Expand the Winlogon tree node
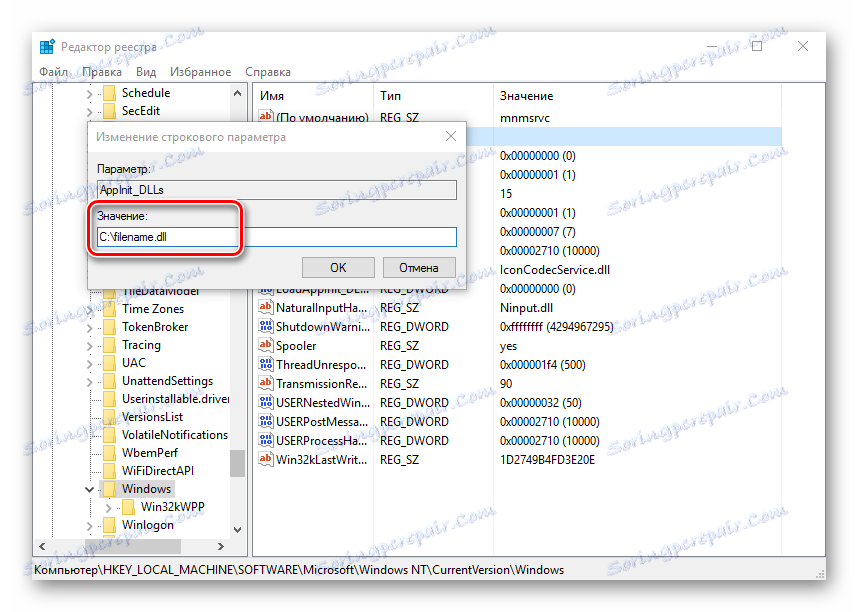858x612 pixels. click(x=90, y=526)
